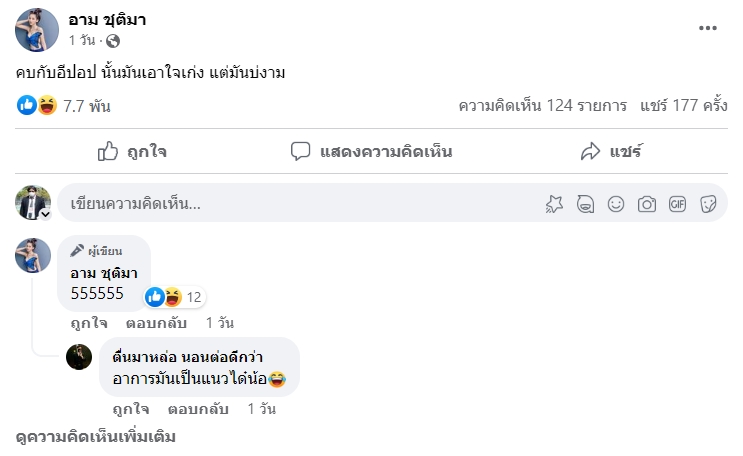The height and width of the screenshot is (456, 743).
Task: Open the comment identity switcher dropdown arrow
Action: 45,214
